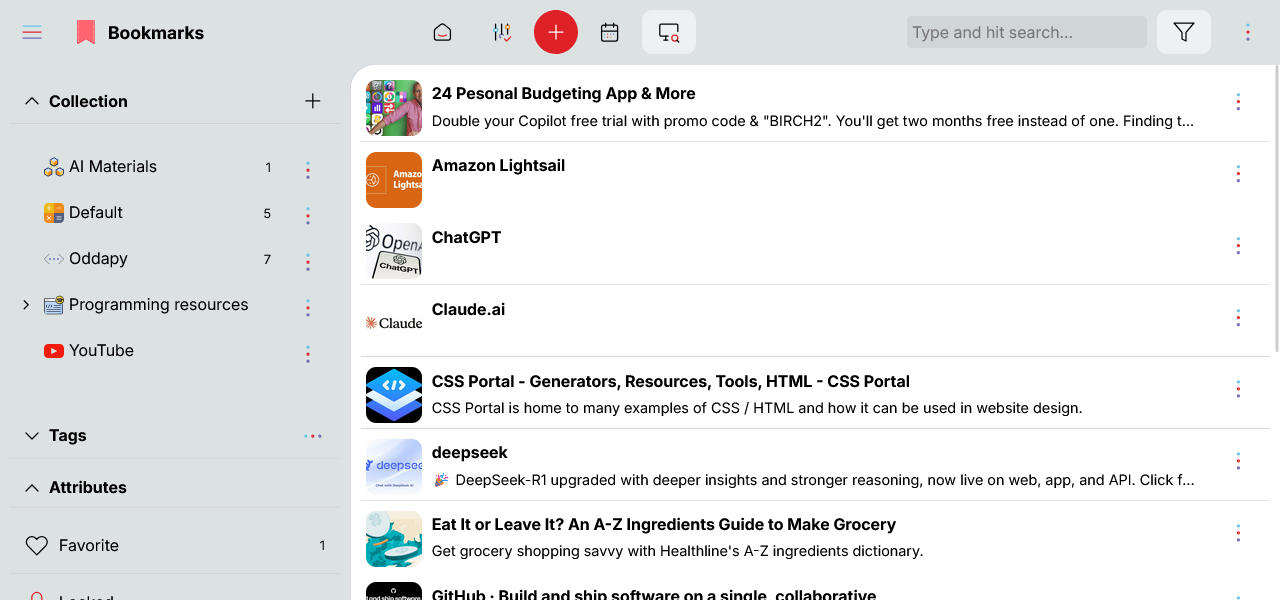The height and width of the screenshot is (600, 1280).
Task: Click the deepseek bookmark thumbnail
Action: click(x=393, y=466)
